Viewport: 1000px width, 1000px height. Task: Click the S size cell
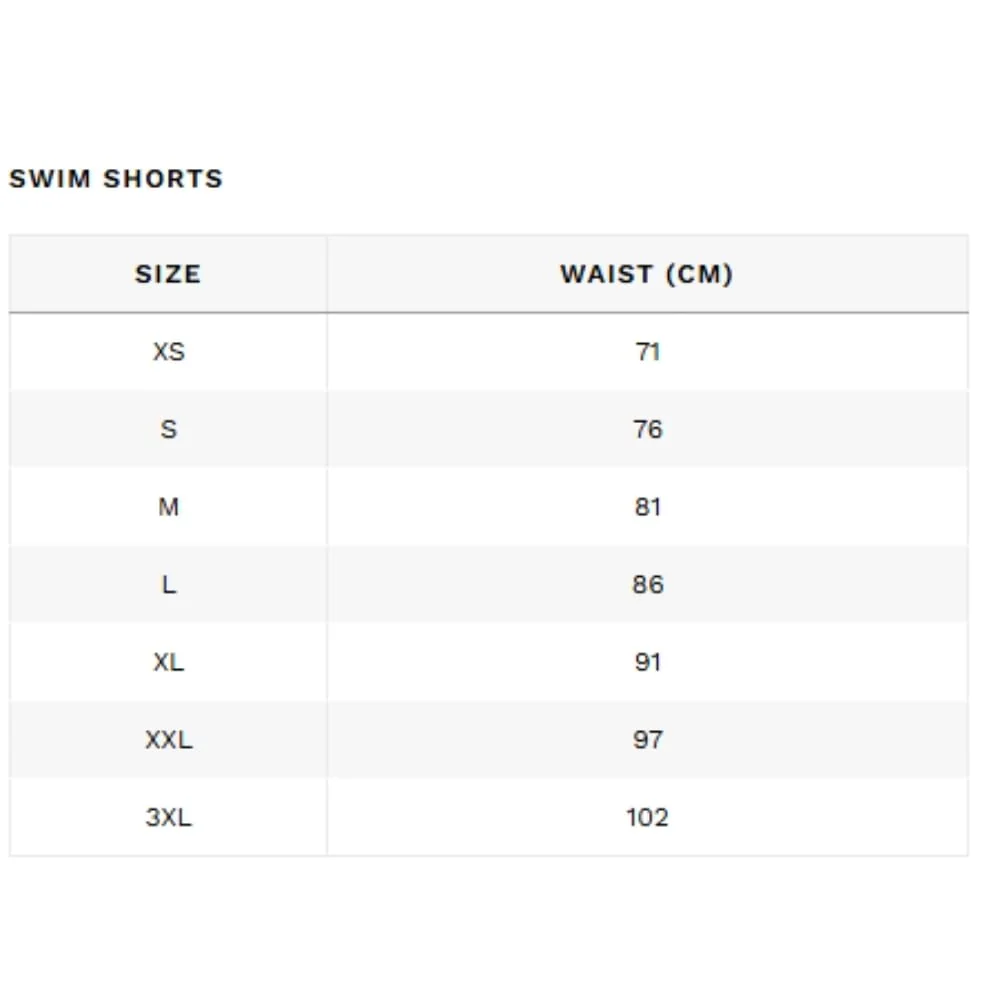click(168, 429)
